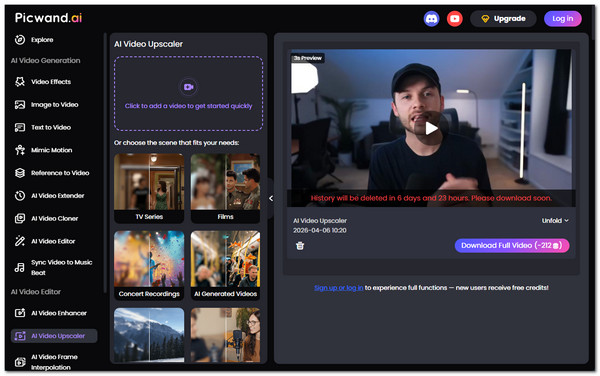This screenshot has height=376, width=600.
Task: Select the AI Video Frame Interpolation icon
Action: click(20, 362)
